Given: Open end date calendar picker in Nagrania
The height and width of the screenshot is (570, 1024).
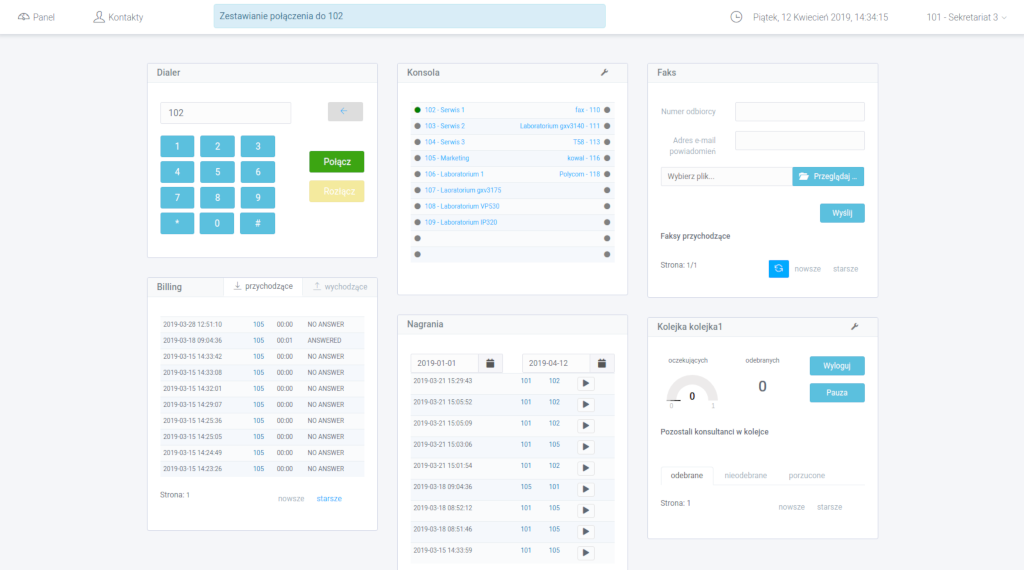Looking at the screenshot, I should (x=601, y=363).
